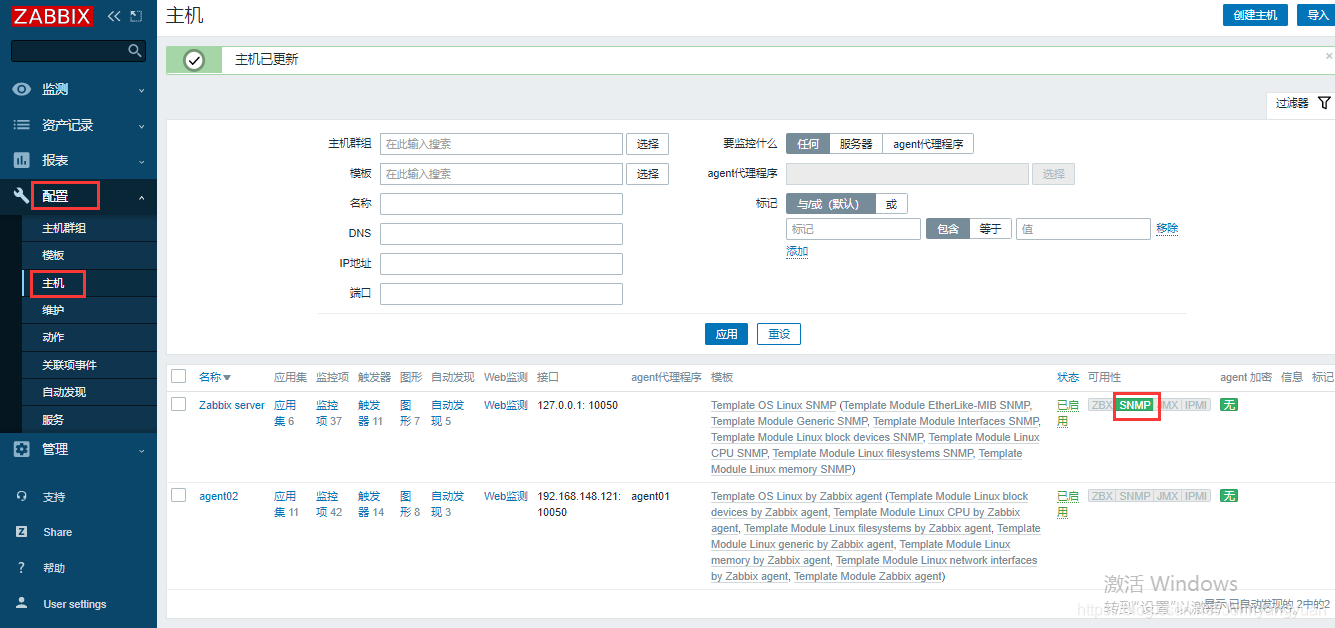1335x628 pixels.
Task: Click ZBX availability badge for agent02
Action: click(x=1101, y=496)
